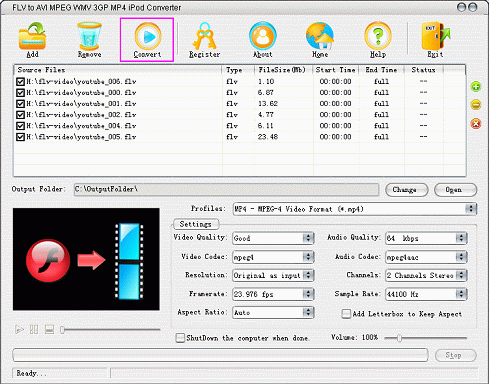Toggle ShutDown the computer when done
489x384 pixels.
(x=180, y=338)
